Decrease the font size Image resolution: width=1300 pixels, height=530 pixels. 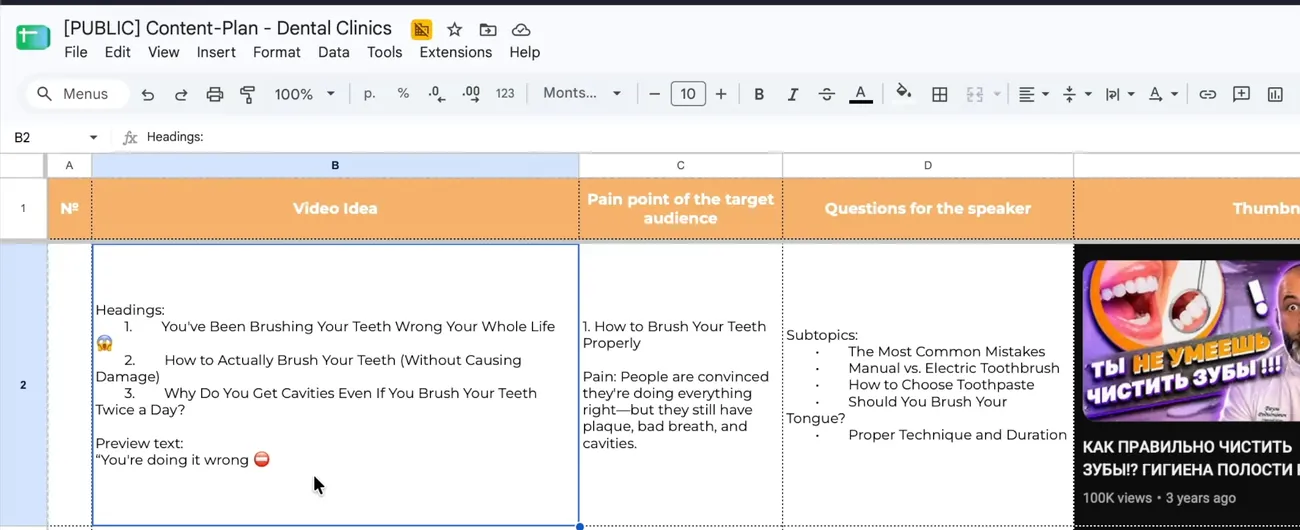(655, 94)
